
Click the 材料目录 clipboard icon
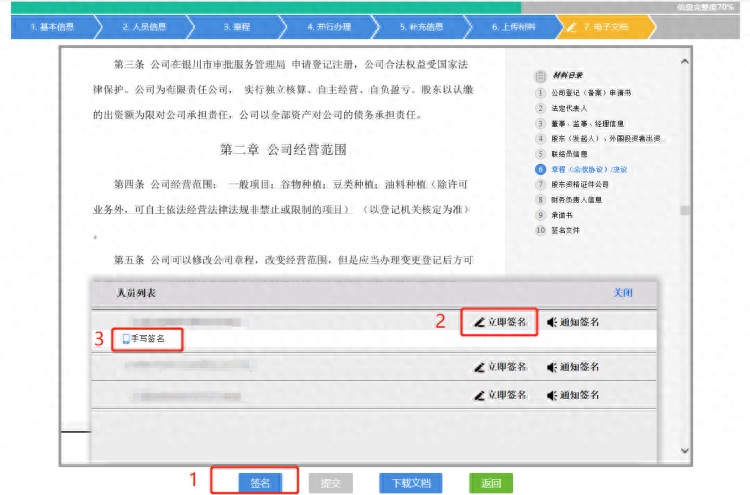tap(541, 75)
